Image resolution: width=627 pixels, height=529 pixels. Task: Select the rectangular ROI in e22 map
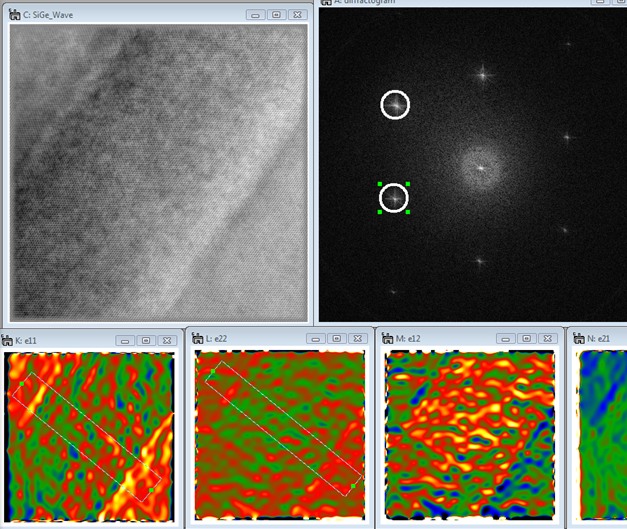coord(283,430)
